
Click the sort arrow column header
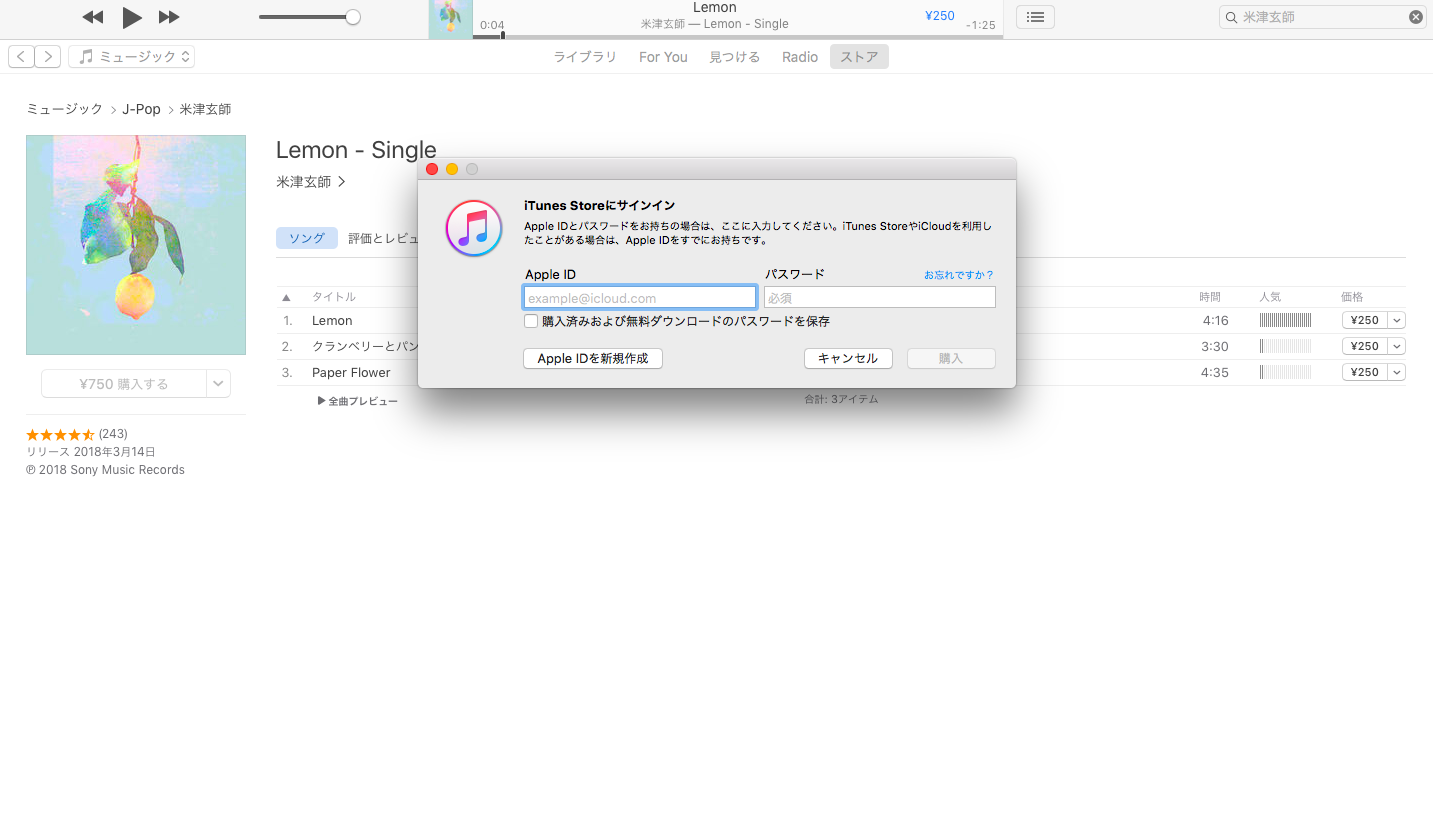[x=287, y=298]
